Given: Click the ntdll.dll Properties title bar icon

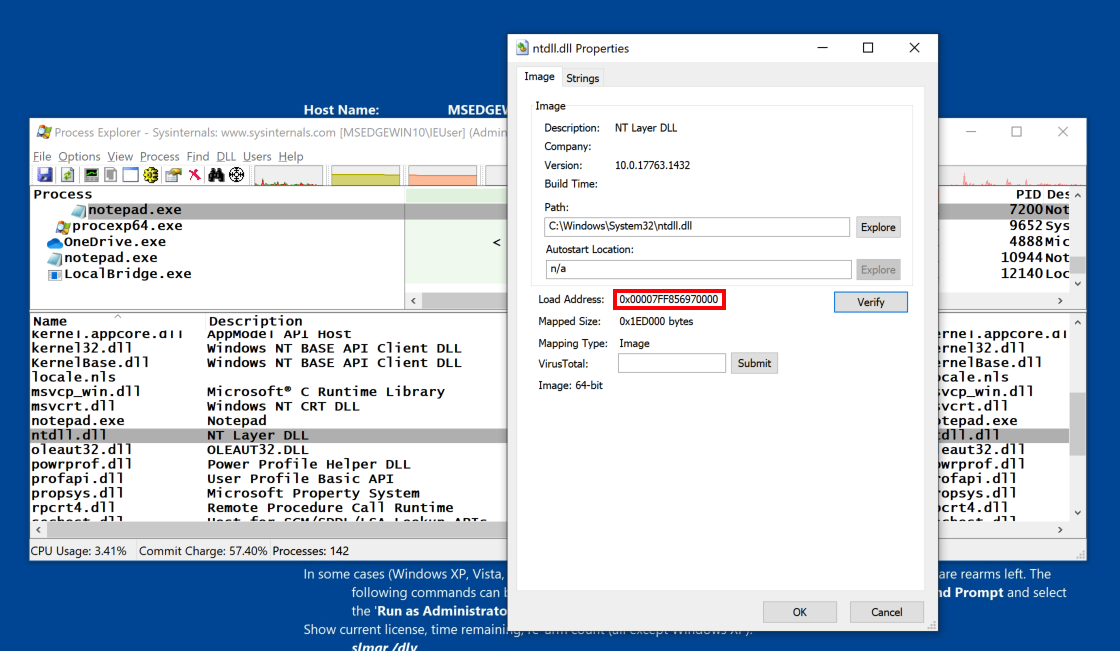Looking at the screenshot, I should [522, 48].
